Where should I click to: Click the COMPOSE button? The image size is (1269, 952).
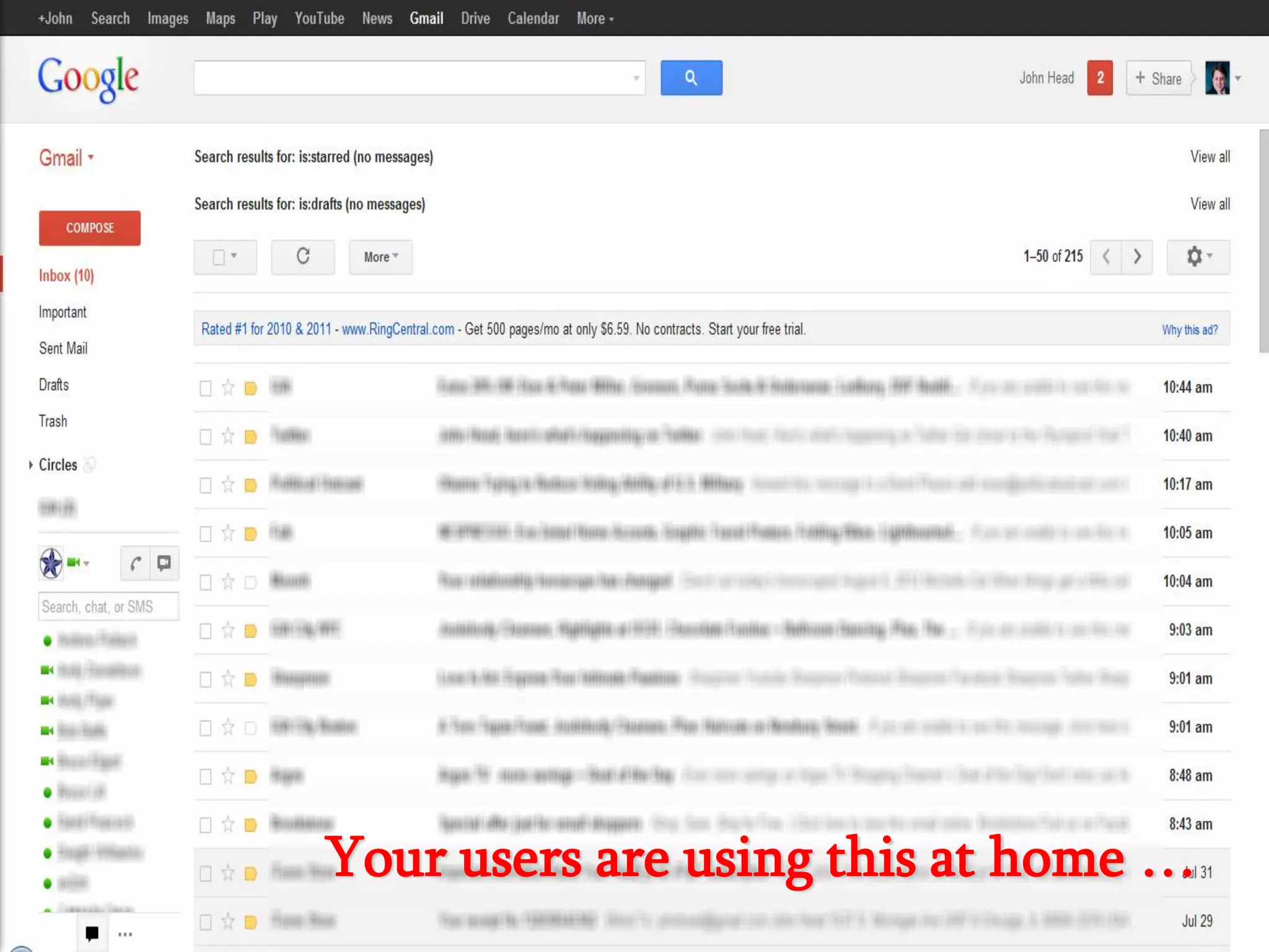point(90,228)
